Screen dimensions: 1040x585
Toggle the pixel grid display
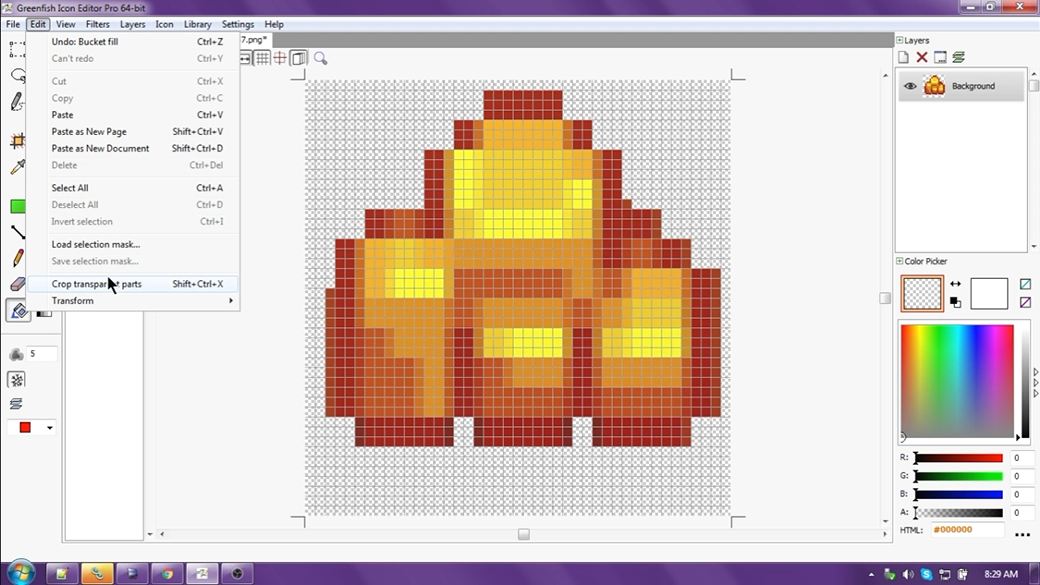pyautogui.click(x=262, y=58)
